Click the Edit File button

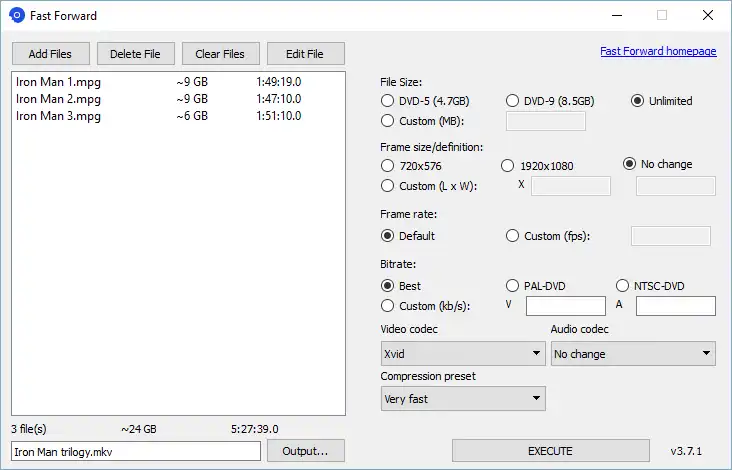pos(305,54)
